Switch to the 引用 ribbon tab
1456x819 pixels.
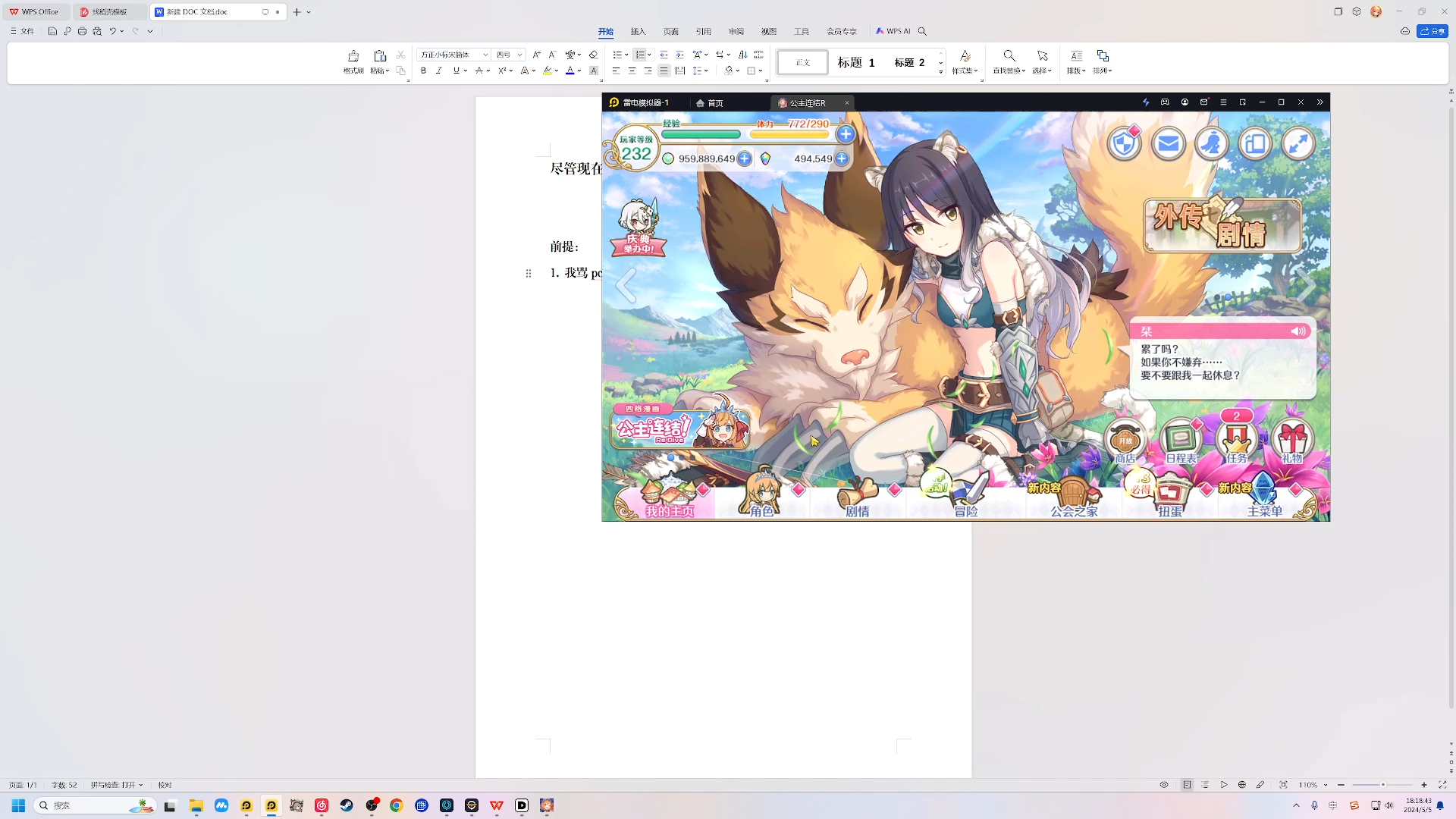coord(704,31)
